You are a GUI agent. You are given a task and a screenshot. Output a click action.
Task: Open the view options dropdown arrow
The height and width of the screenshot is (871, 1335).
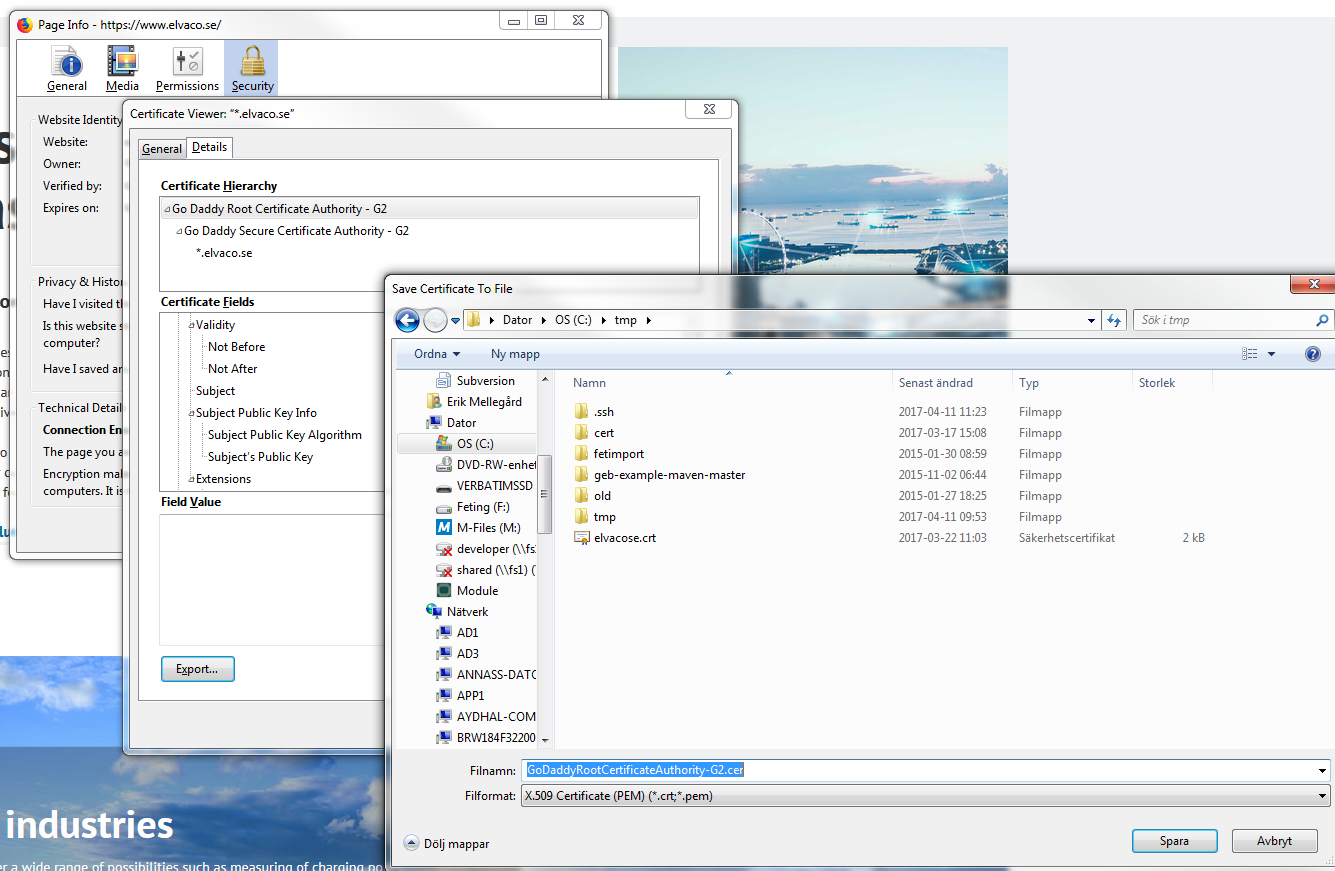1272,354
